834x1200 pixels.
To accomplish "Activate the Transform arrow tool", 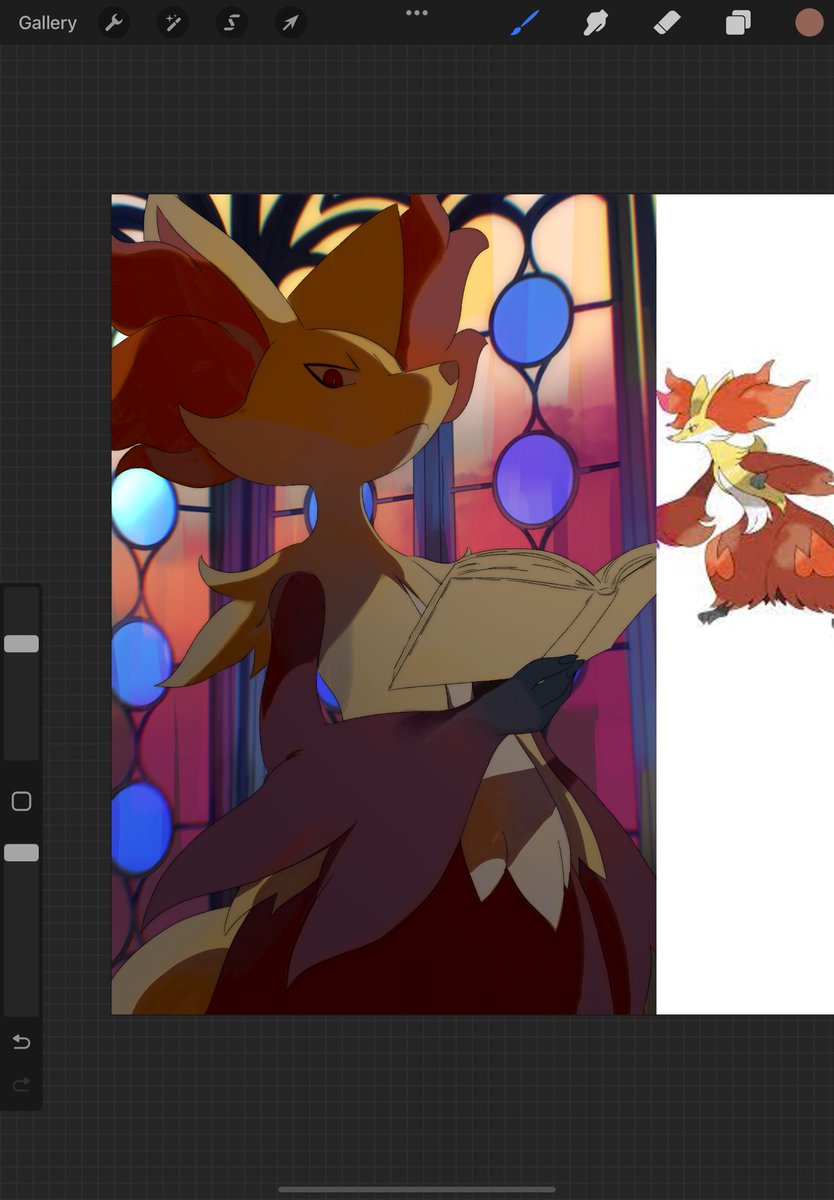I will coord(290,22).
